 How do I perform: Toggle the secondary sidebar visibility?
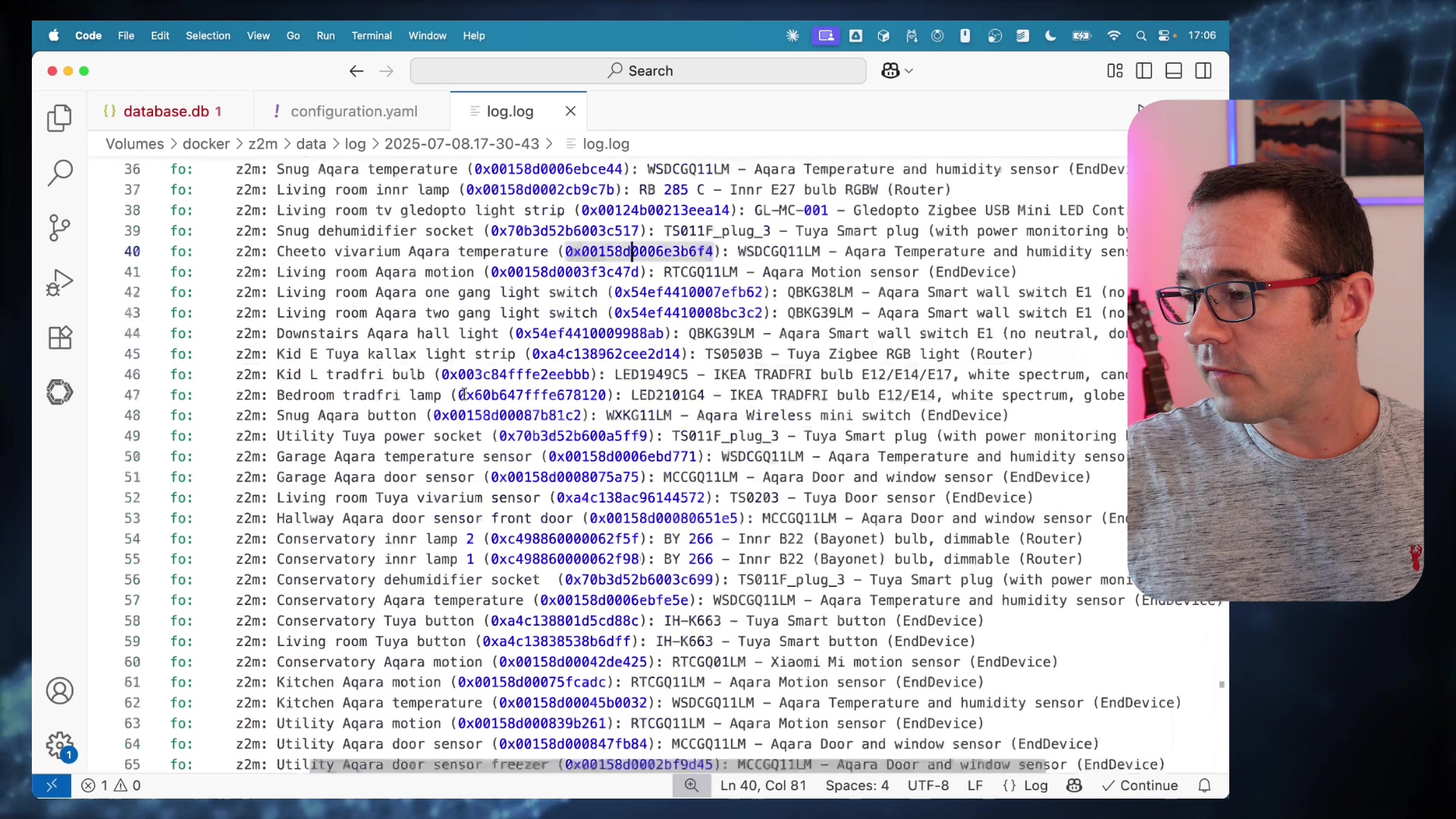point(1204,71)
